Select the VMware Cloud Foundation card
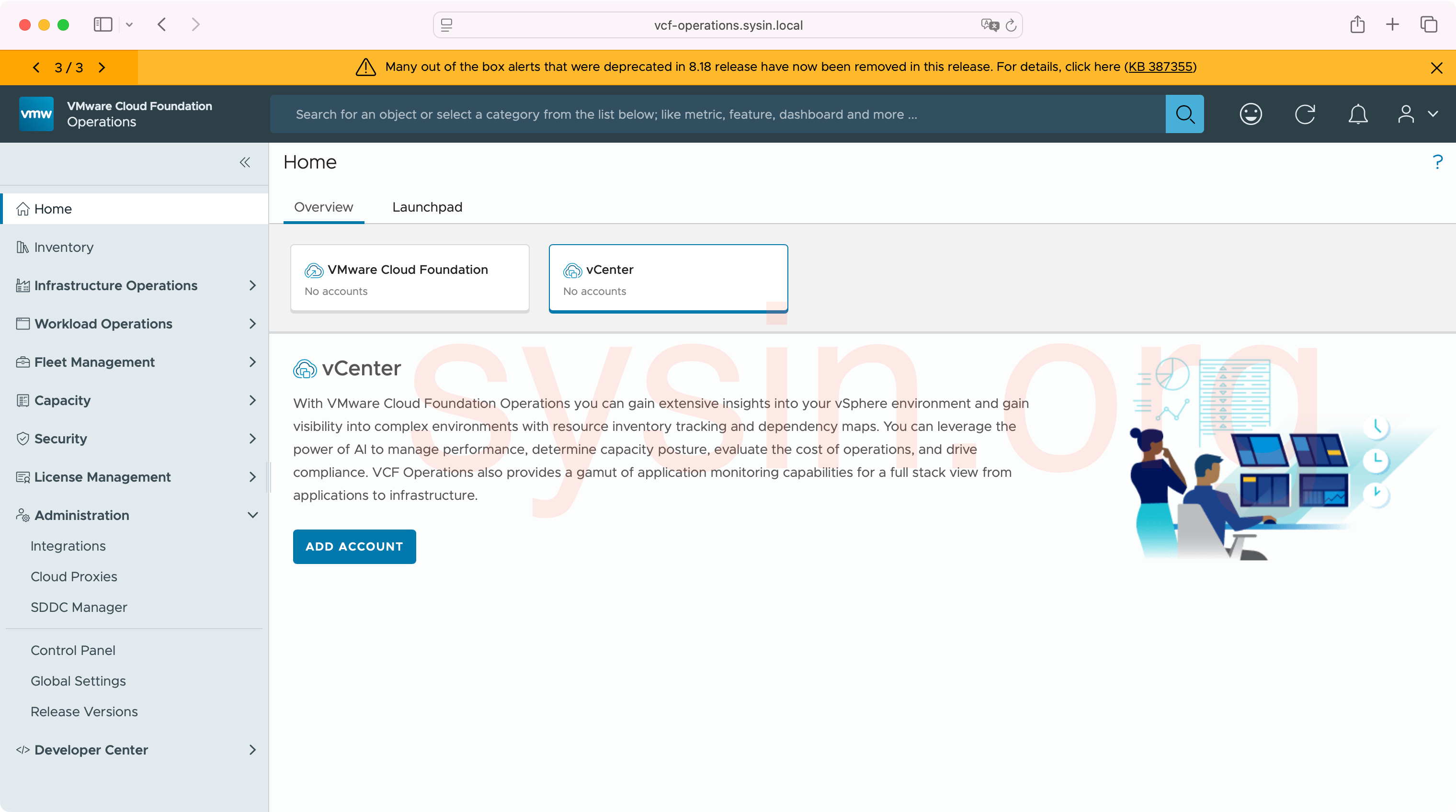Image resolution: width=1456 pixels, height=812 pixels. pyautogui.click(x=409, y=278)
